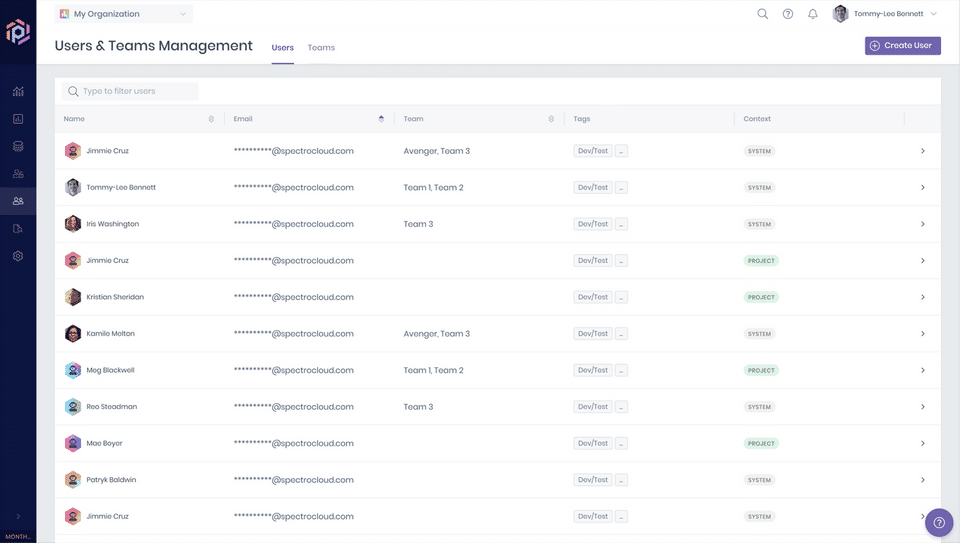Click the email in Mae Boyer's row
960x543 pixels.
(294, 443)
